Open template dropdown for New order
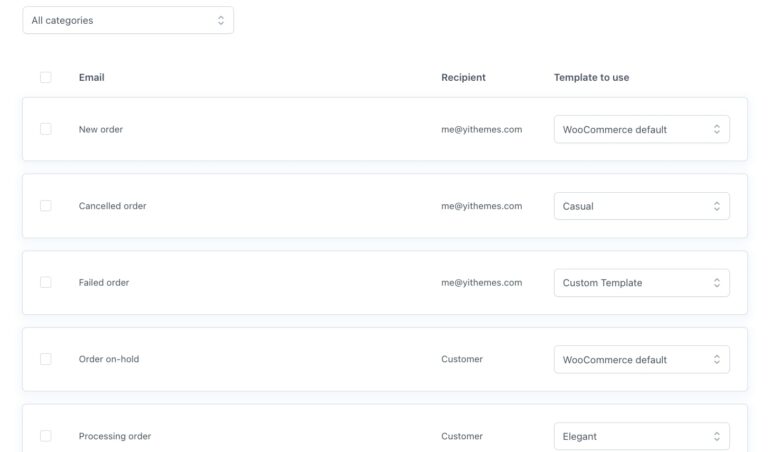769x452 pixels. pyautogui.click(x=641, y=129)
